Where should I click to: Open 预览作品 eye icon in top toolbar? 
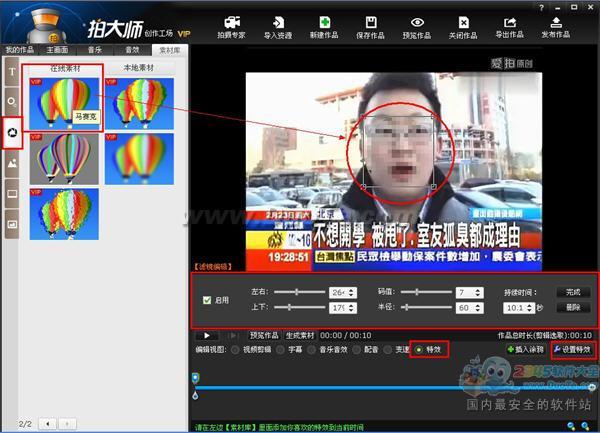point(417,25)
